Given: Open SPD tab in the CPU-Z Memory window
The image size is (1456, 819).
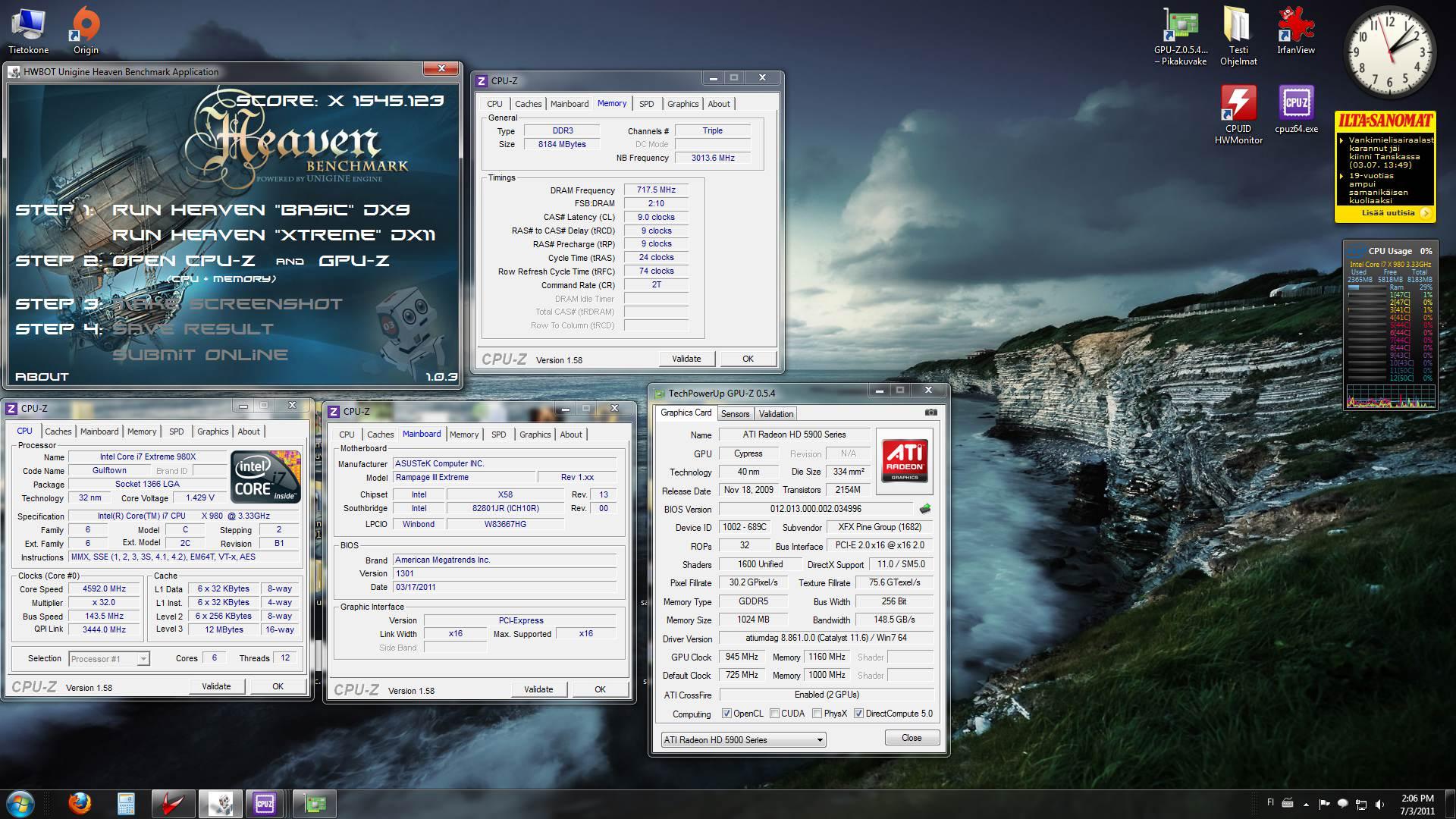Looking at the screenshot, I should pos(646,104).
